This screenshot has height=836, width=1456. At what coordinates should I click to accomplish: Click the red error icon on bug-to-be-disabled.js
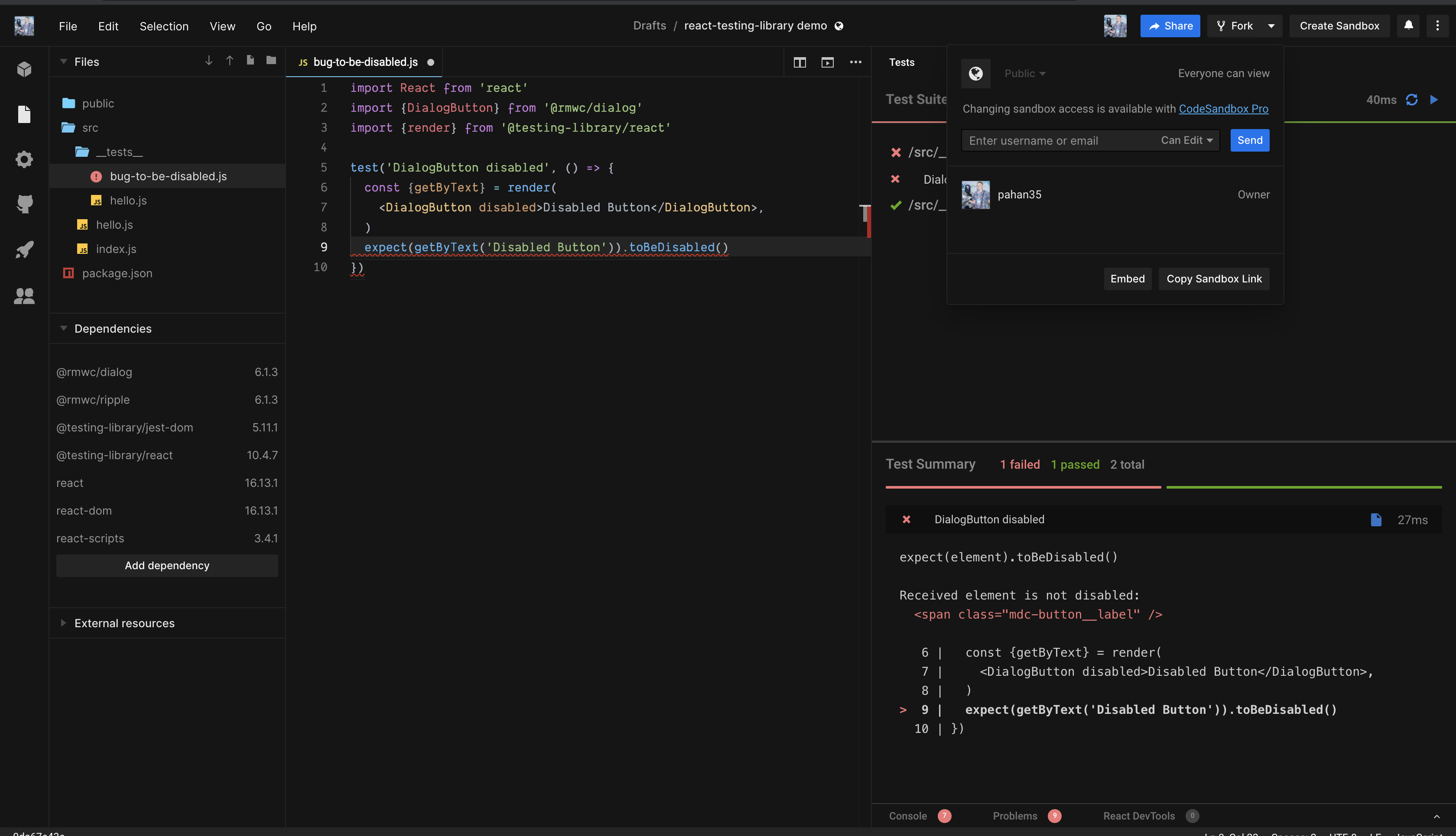pyautogui.click(x=96, y=176)
